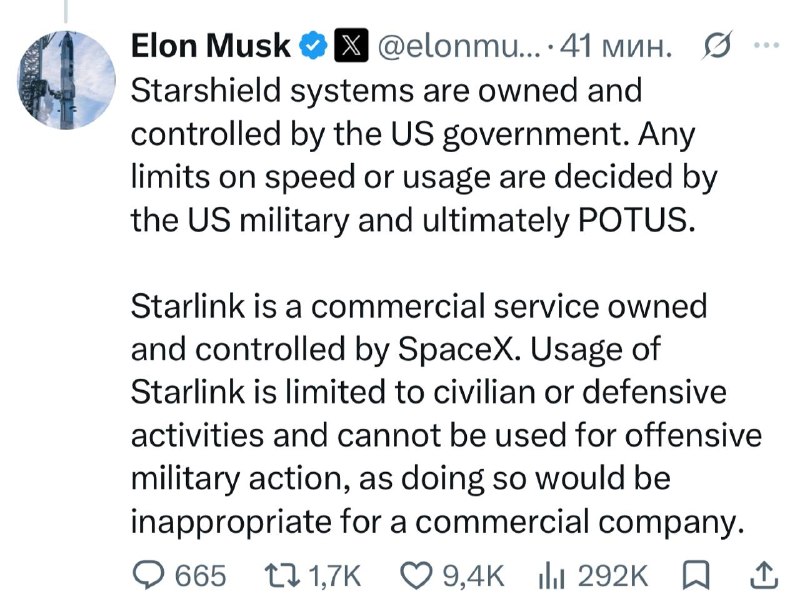Share the tweet using the upload arrow icon
Screen dimensions: 800x616
coord(764,576)
